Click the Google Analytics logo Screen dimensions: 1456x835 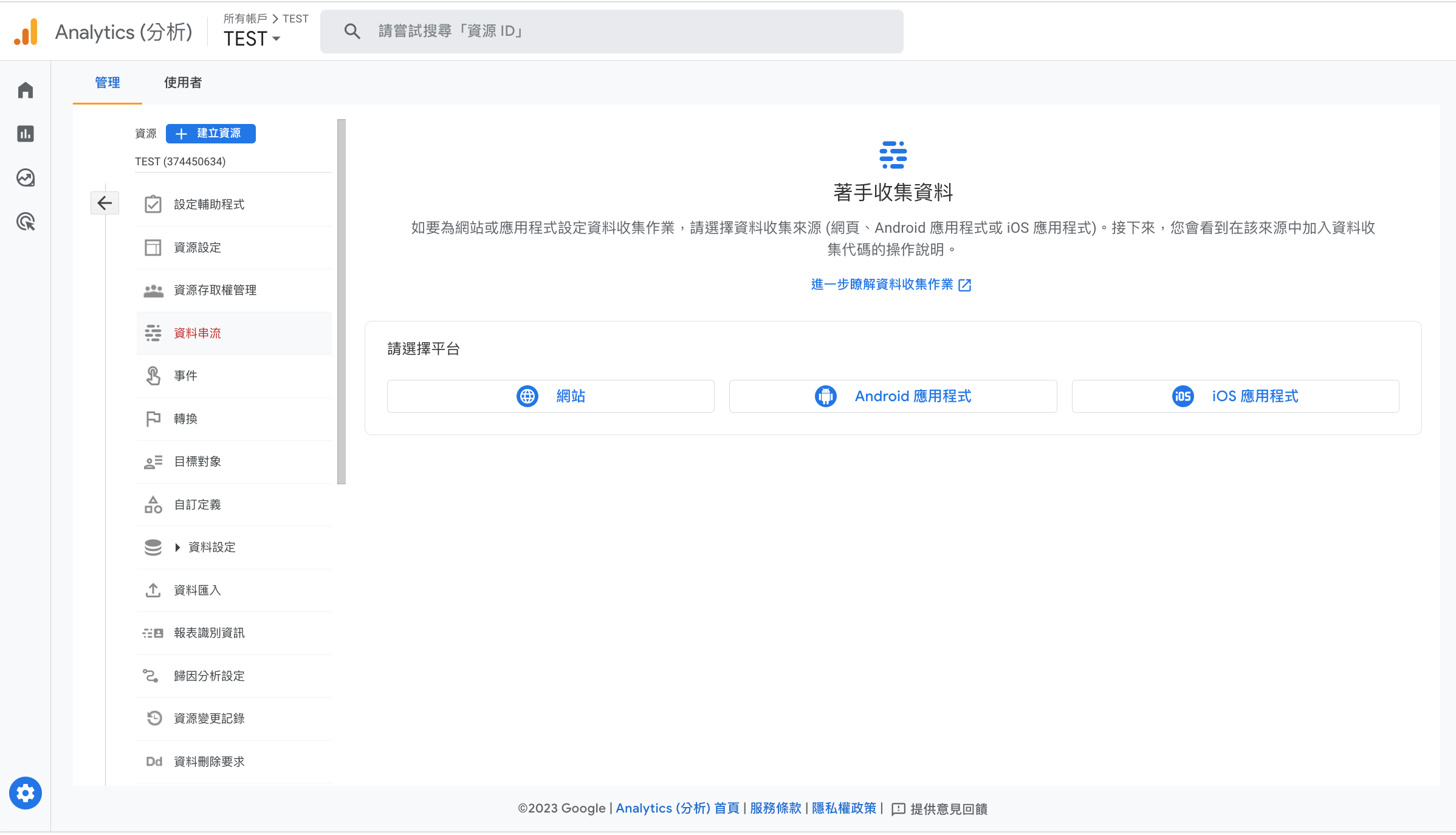pyautogui.click(x=26, y=32)
